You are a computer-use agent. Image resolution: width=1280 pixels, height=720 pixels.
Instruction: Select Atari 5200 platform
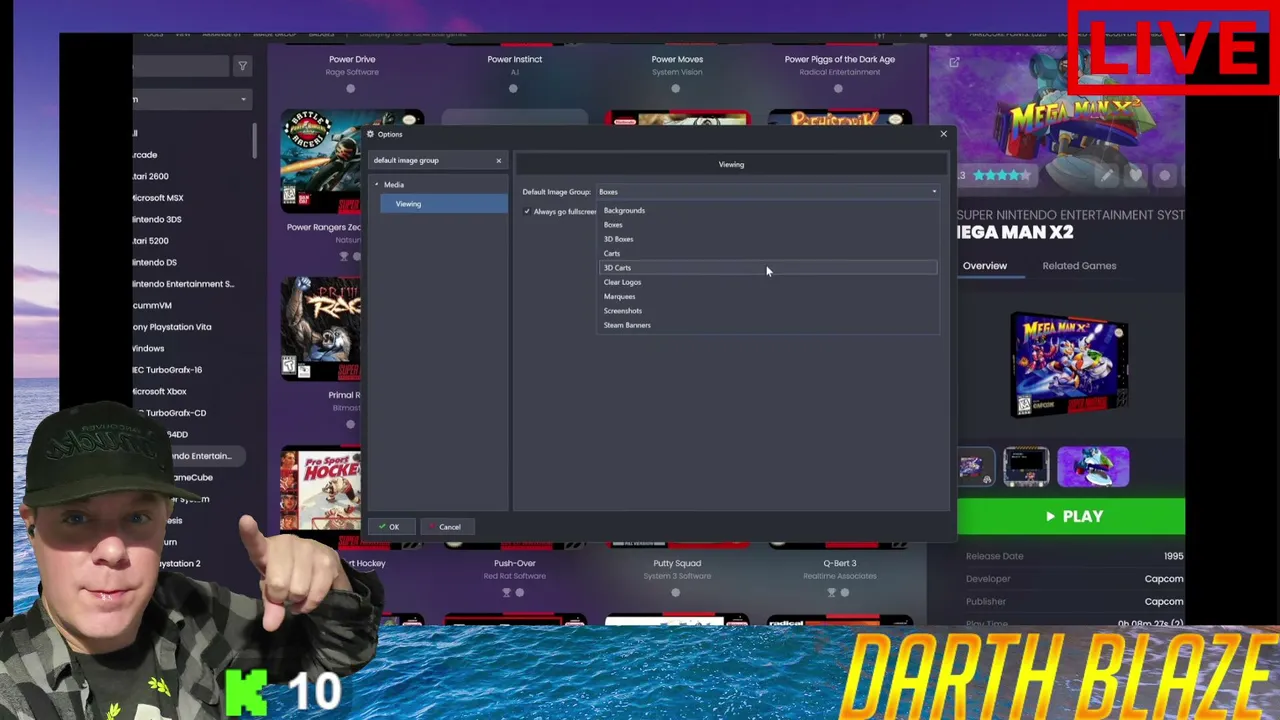point(150,241)
